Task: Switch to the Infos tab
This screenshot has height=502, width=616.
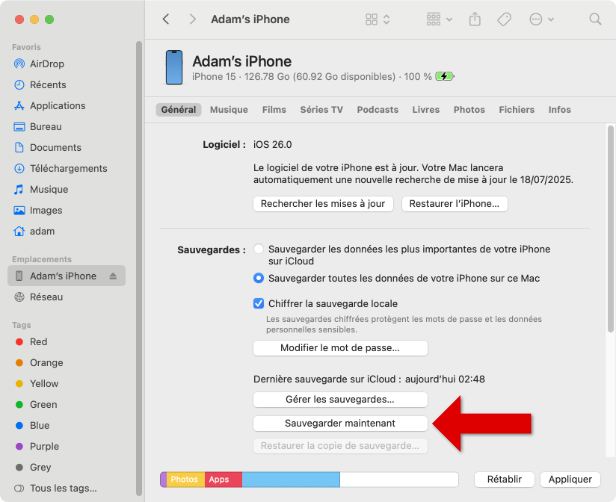Action: point(559,110)
